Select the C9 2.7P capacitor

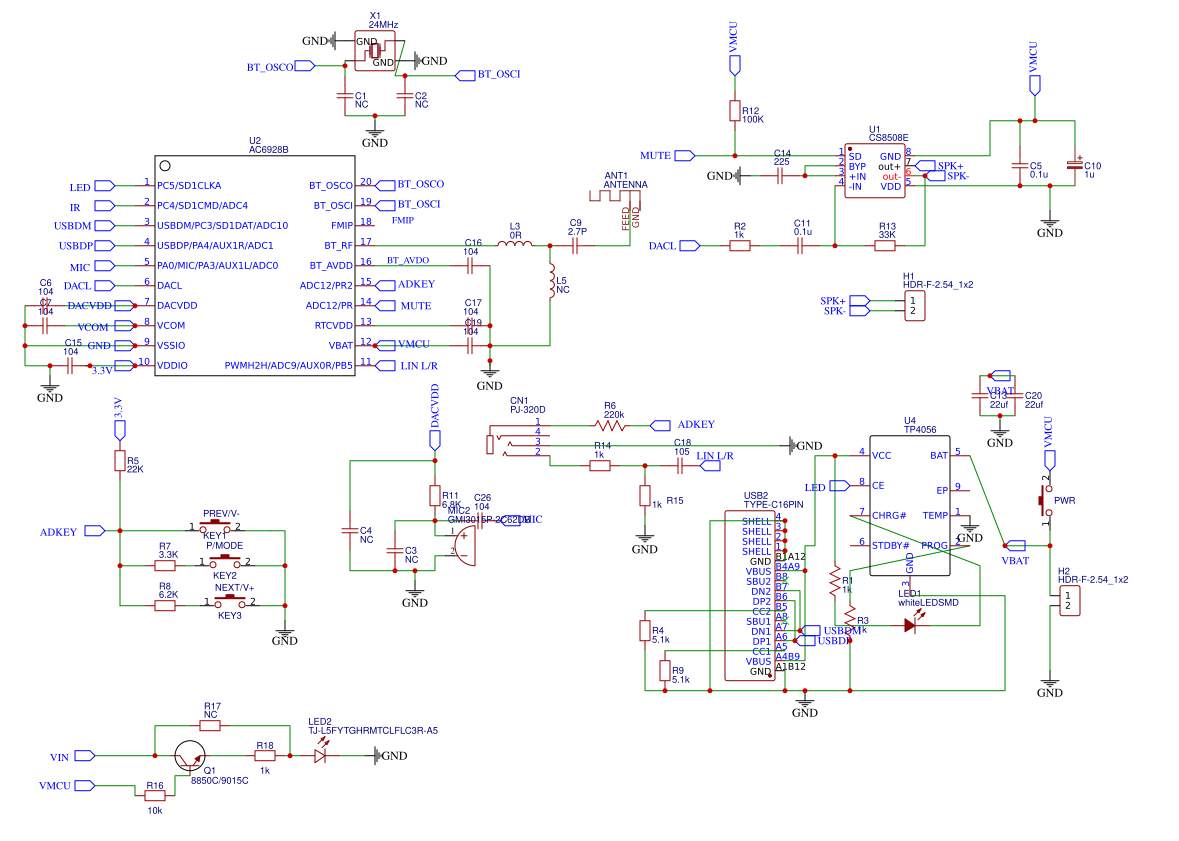coord(575,245)
